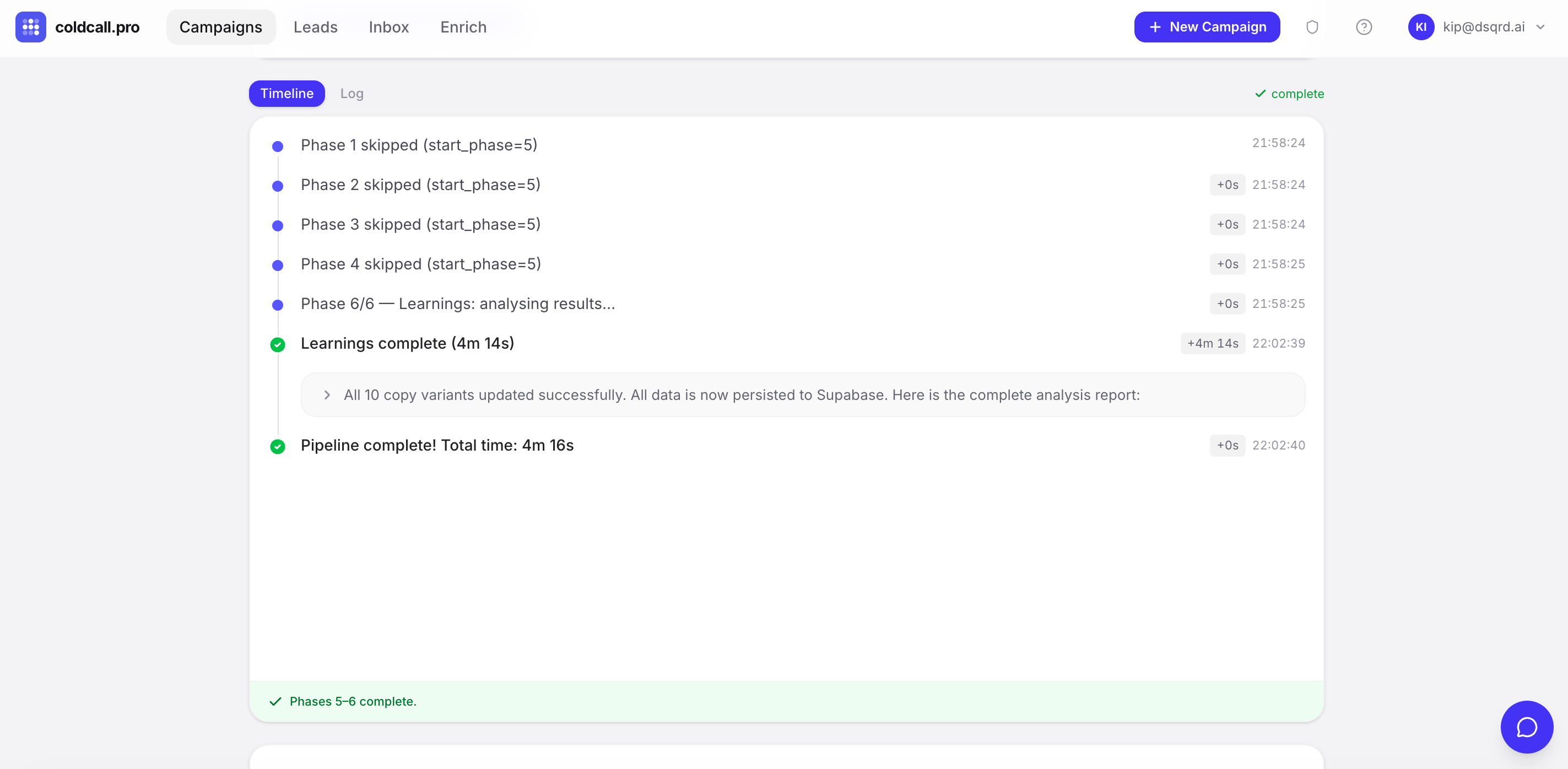Go to the Leads section
1568x769 pixels.
coord(315,27)
